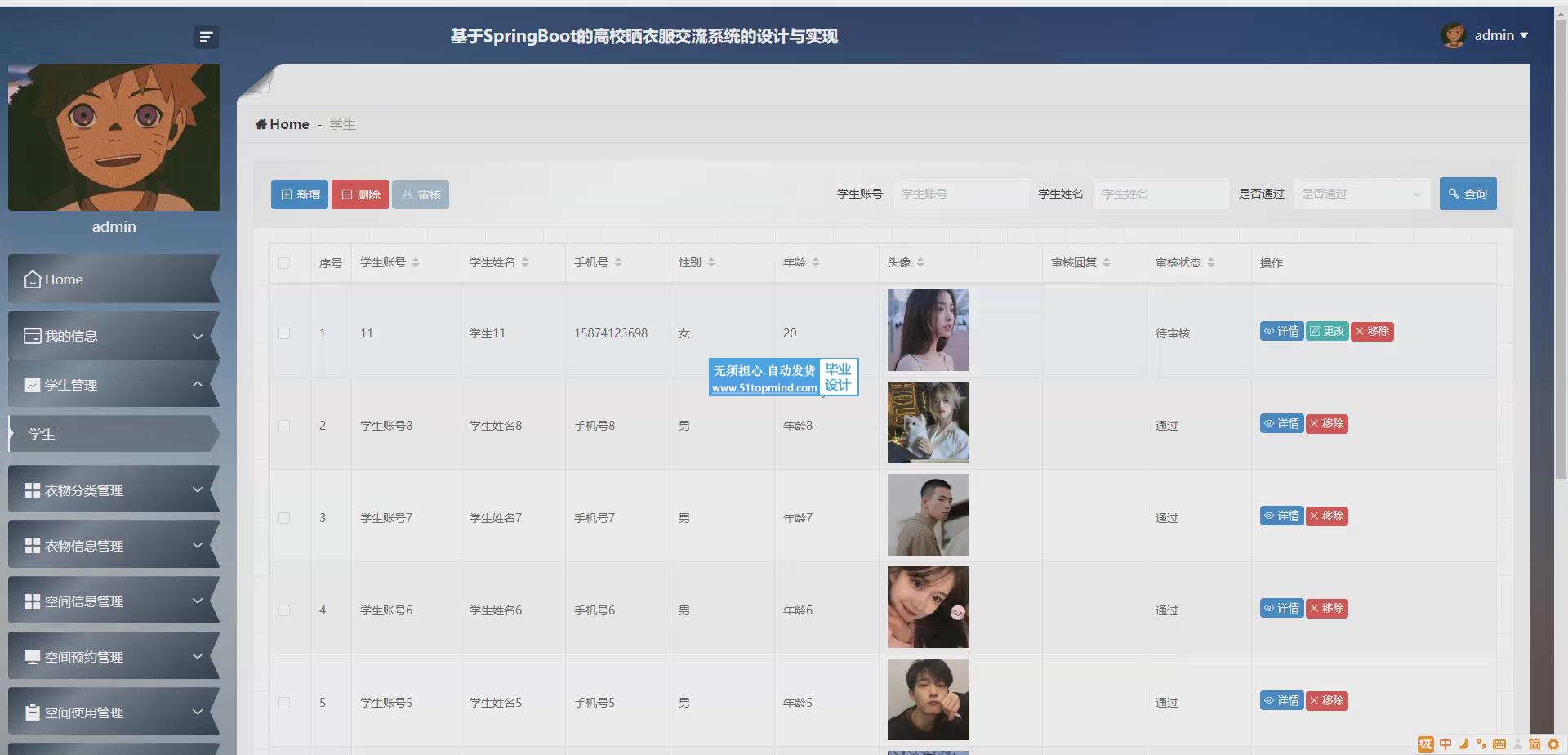1568x755 pixels.
Task: Expand the 空间信息管理 chevron
Action: (x=198, y=601)
